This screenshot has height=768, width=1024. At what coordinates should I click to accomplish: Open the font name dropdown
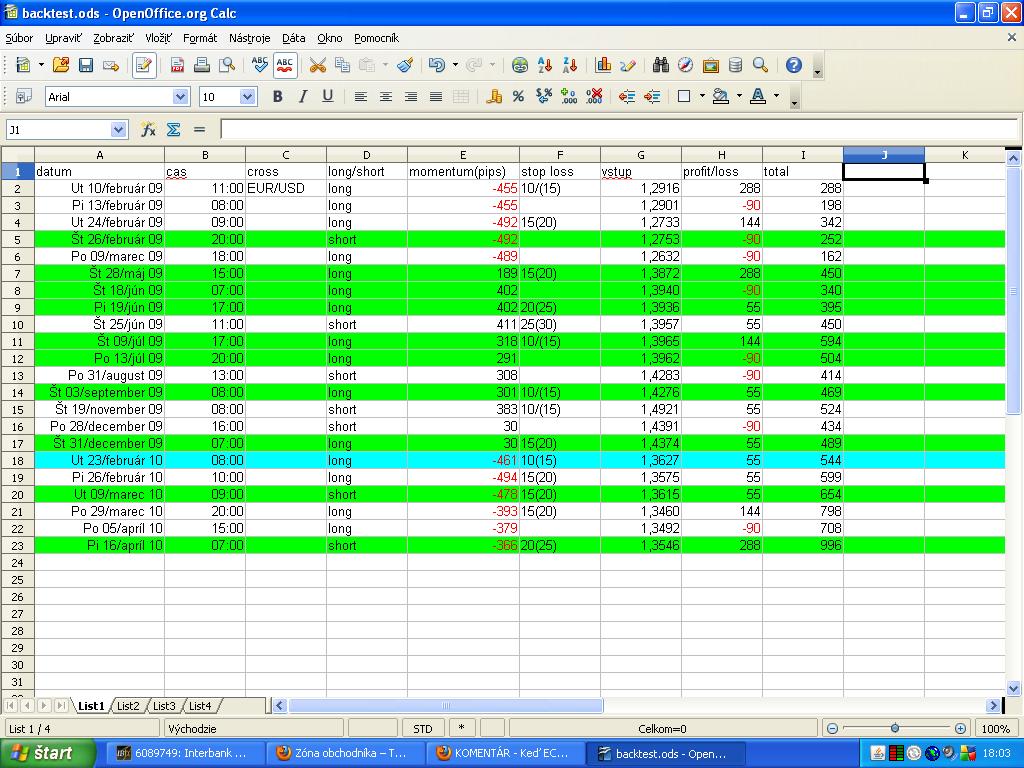181,97
